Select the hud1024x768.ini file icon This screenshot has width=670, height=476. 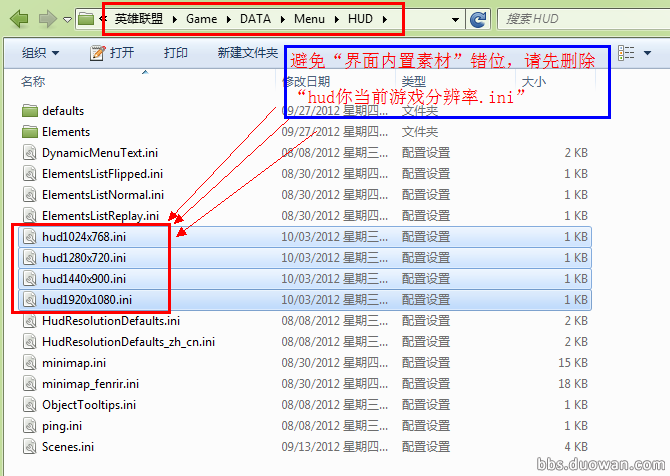coord(29,236)
